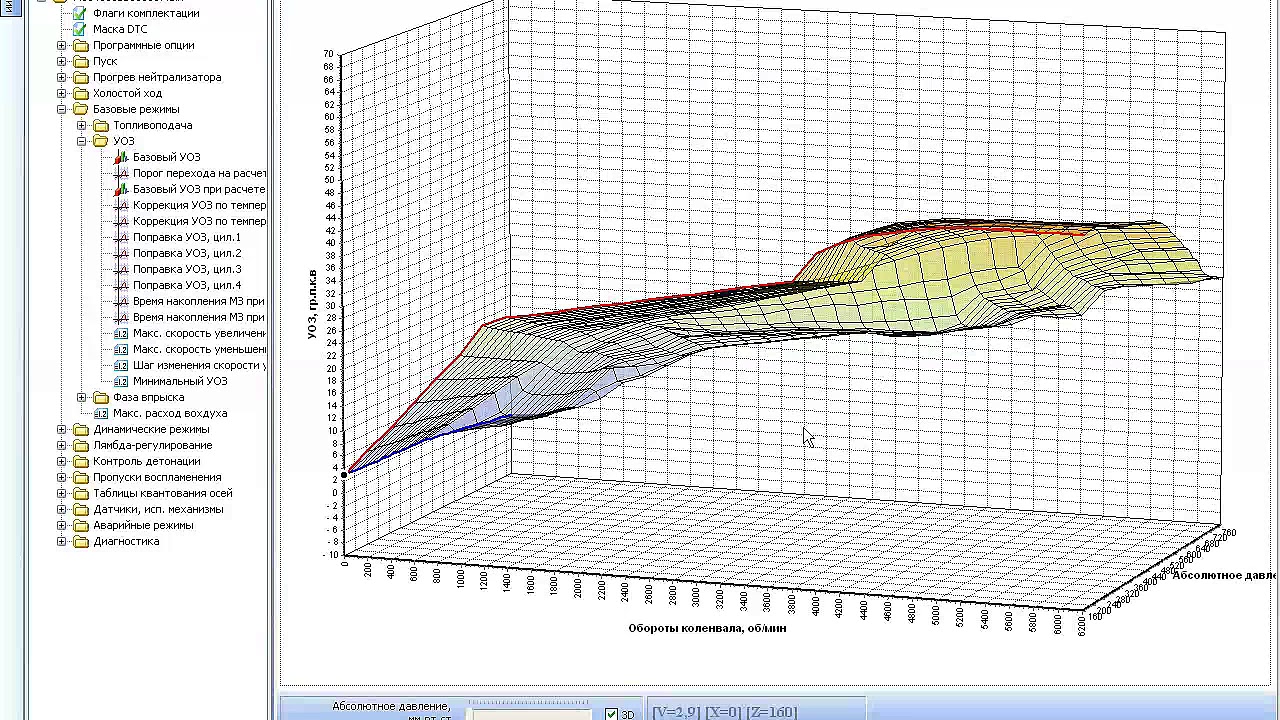Select the Контроль детонации folder label
Image resolution: width=1280 pixels, height=720 pixels.
coord(147,461)
